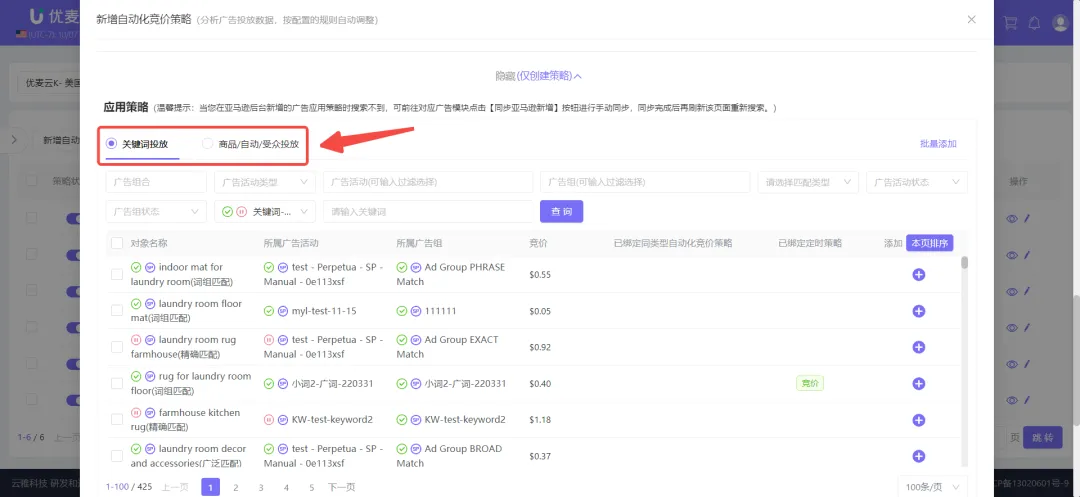Add laundry room decor and accessories keyword
The width and height of the screenshot is (1080, 497).
[x=918, y=456]
